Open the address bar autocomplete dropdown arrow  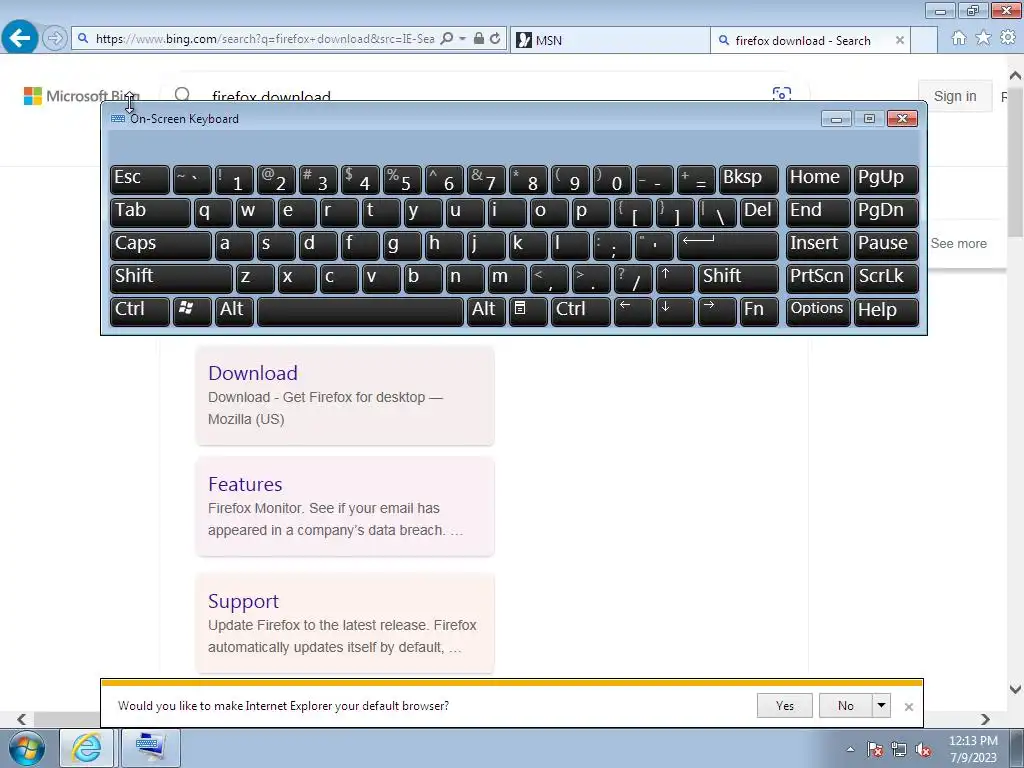click(462, 39)
